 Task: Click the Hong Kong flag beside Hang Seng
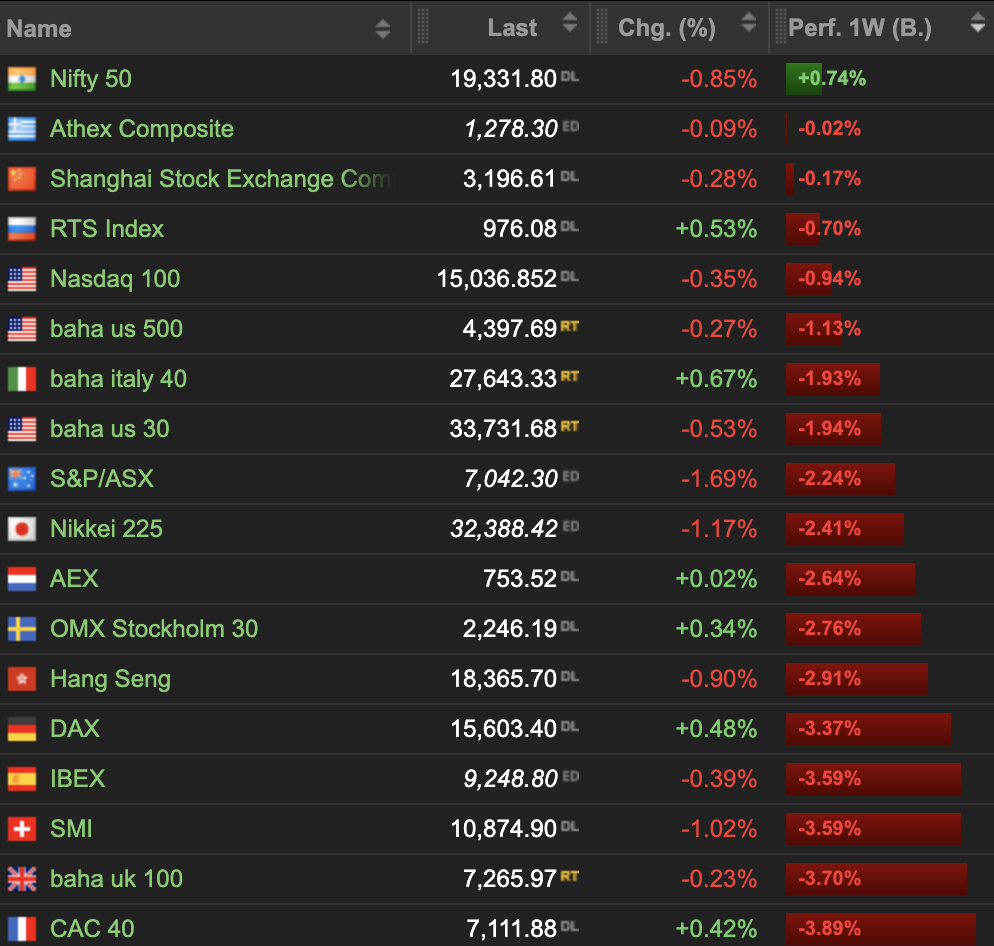coord(22,679)
